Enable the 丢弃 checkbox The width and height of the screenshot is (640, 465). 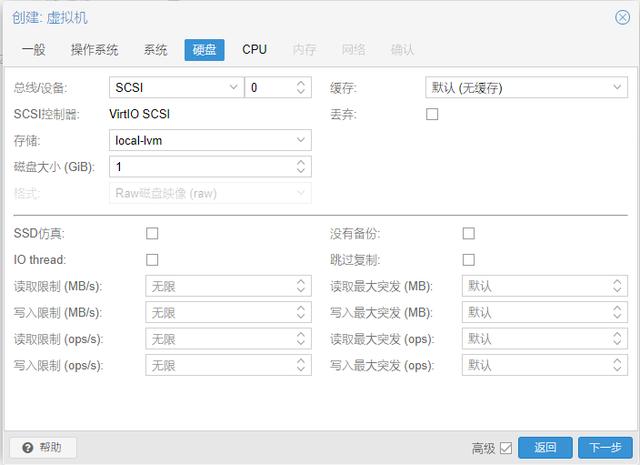pyautogui.click(x=432, y=114)
